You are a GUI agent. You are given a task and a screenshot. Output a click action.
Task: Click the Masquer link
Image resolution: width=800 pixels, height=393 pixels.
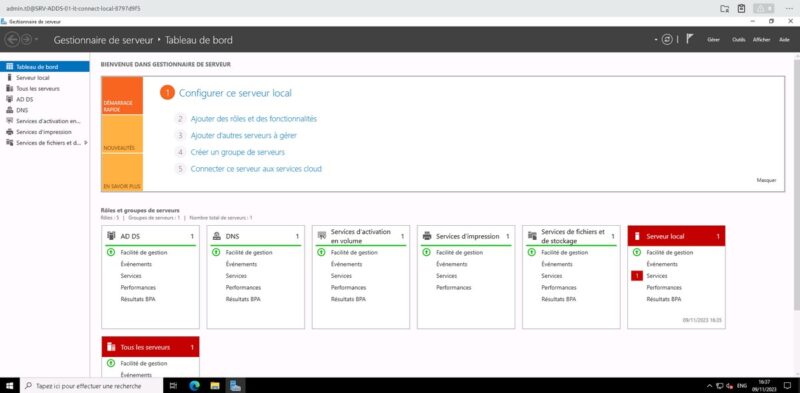point(766,180)
